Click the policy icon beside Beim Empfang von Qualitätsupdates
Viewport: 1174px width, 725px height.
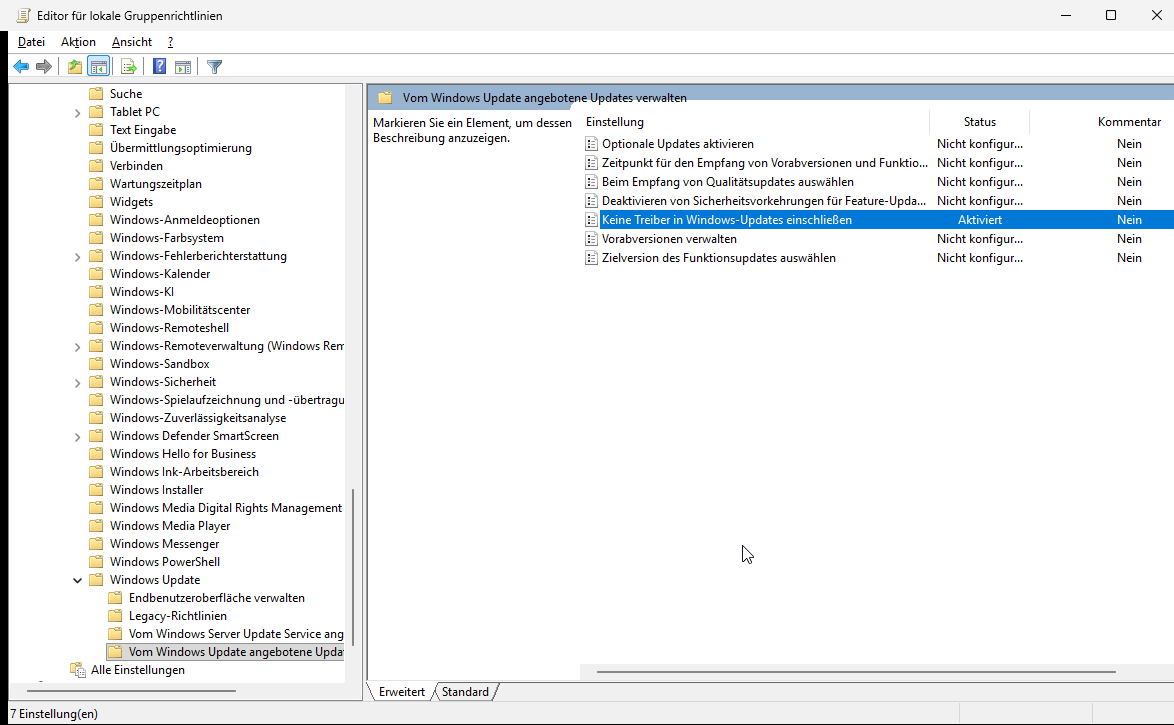point(591,182)
